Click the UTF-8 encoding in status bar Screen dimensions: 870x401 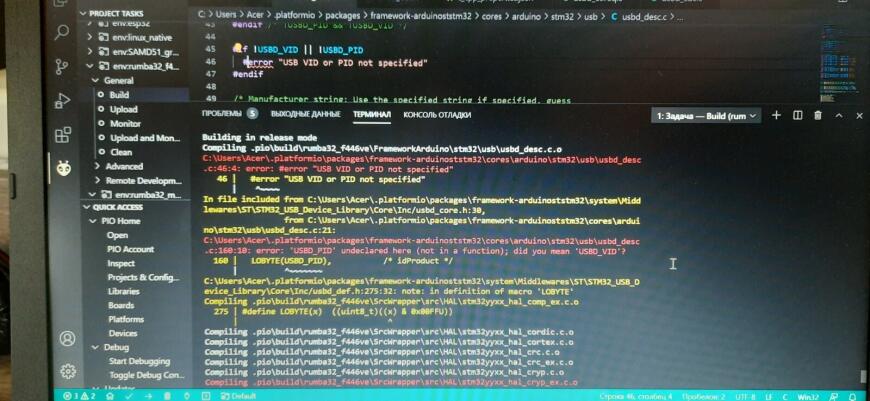point(743,396)
